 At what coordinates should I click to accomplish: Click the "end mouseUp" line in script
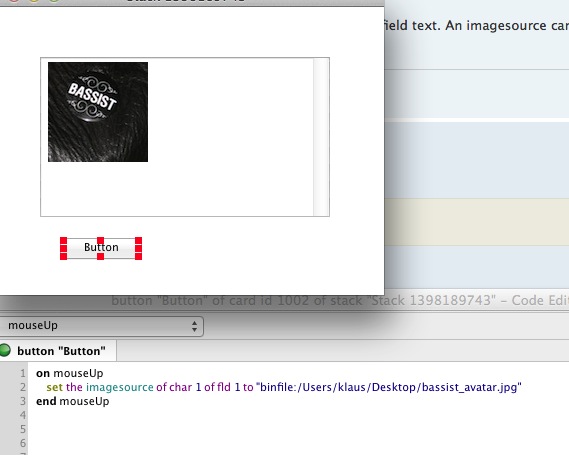pos(73,401)
